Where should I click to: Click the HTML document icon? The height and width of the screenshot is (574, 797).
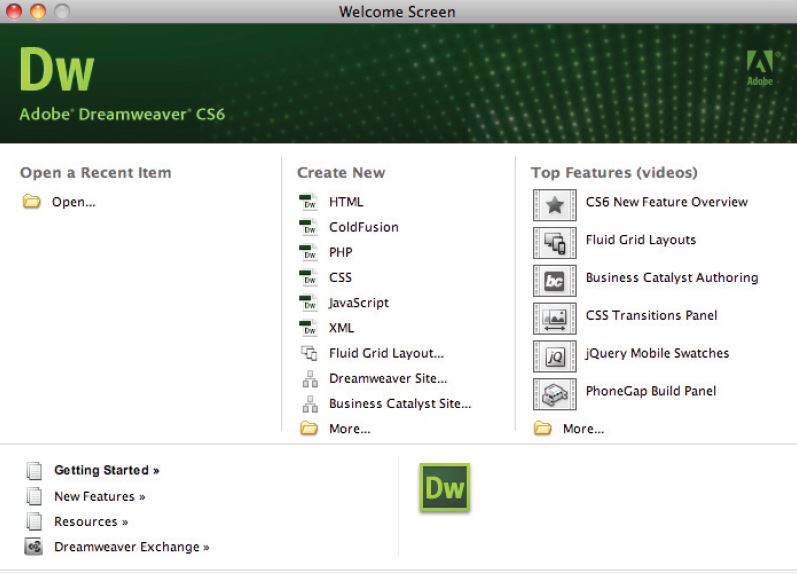click(309, 202)
